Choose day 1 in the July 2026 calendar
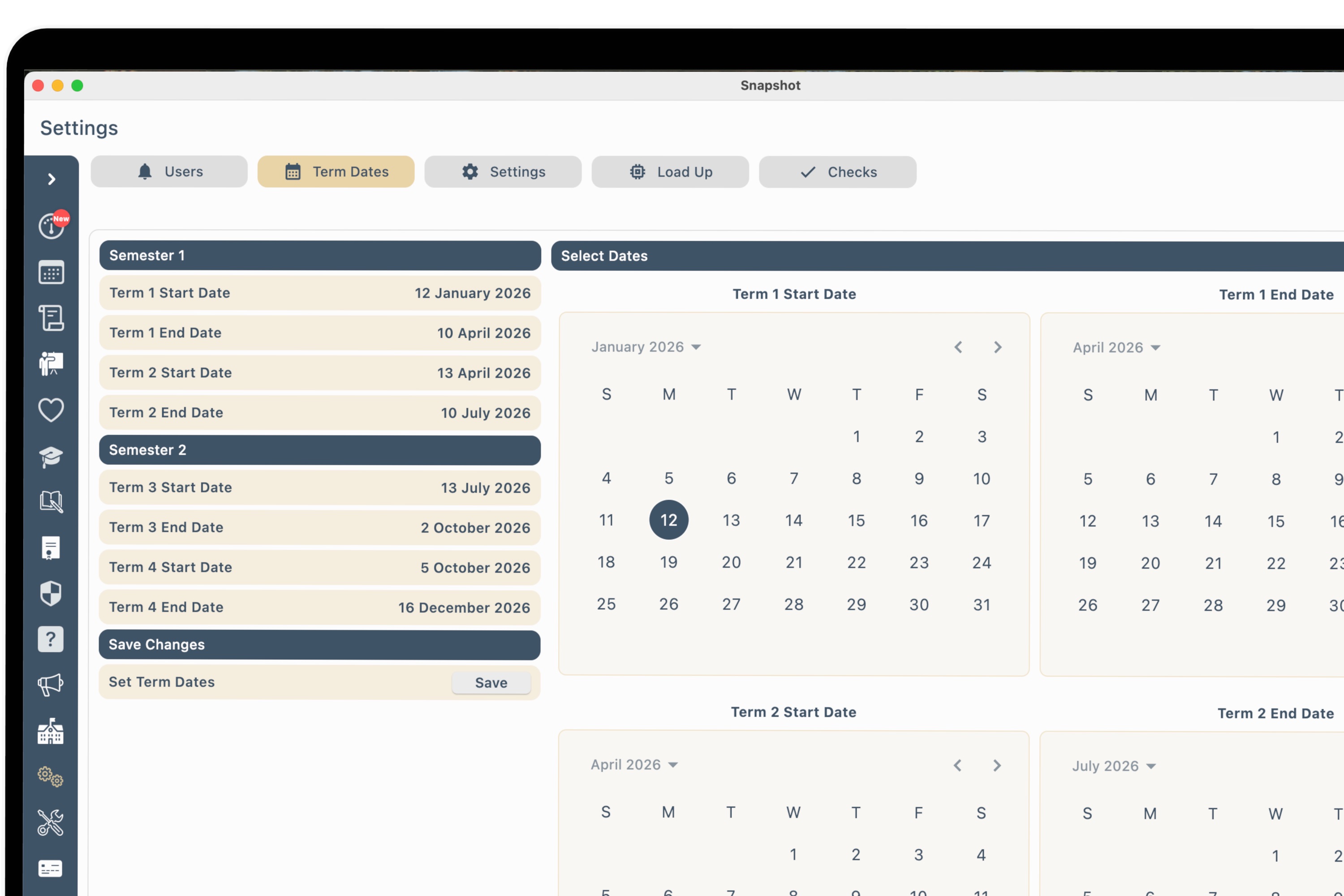 [1275, 856]
